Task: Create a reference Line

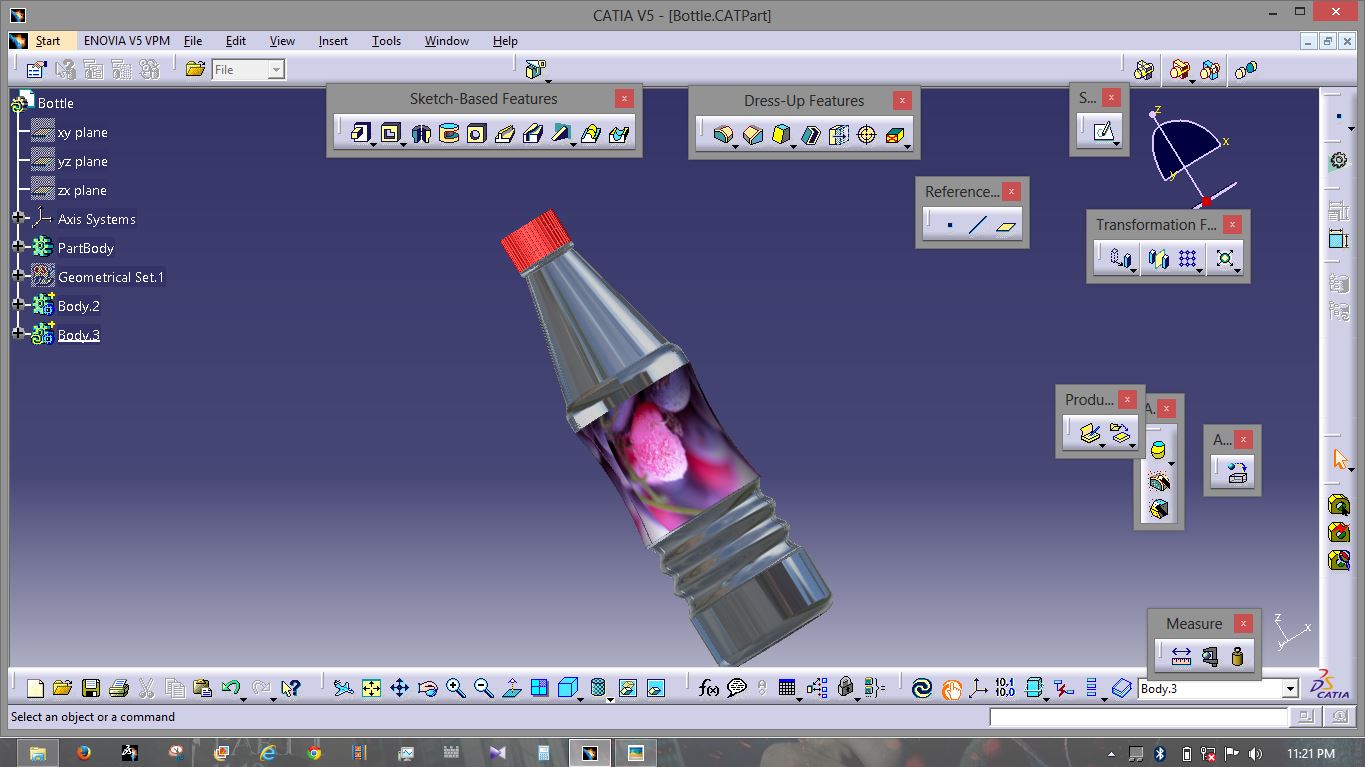Action: [x=978, y=226]
